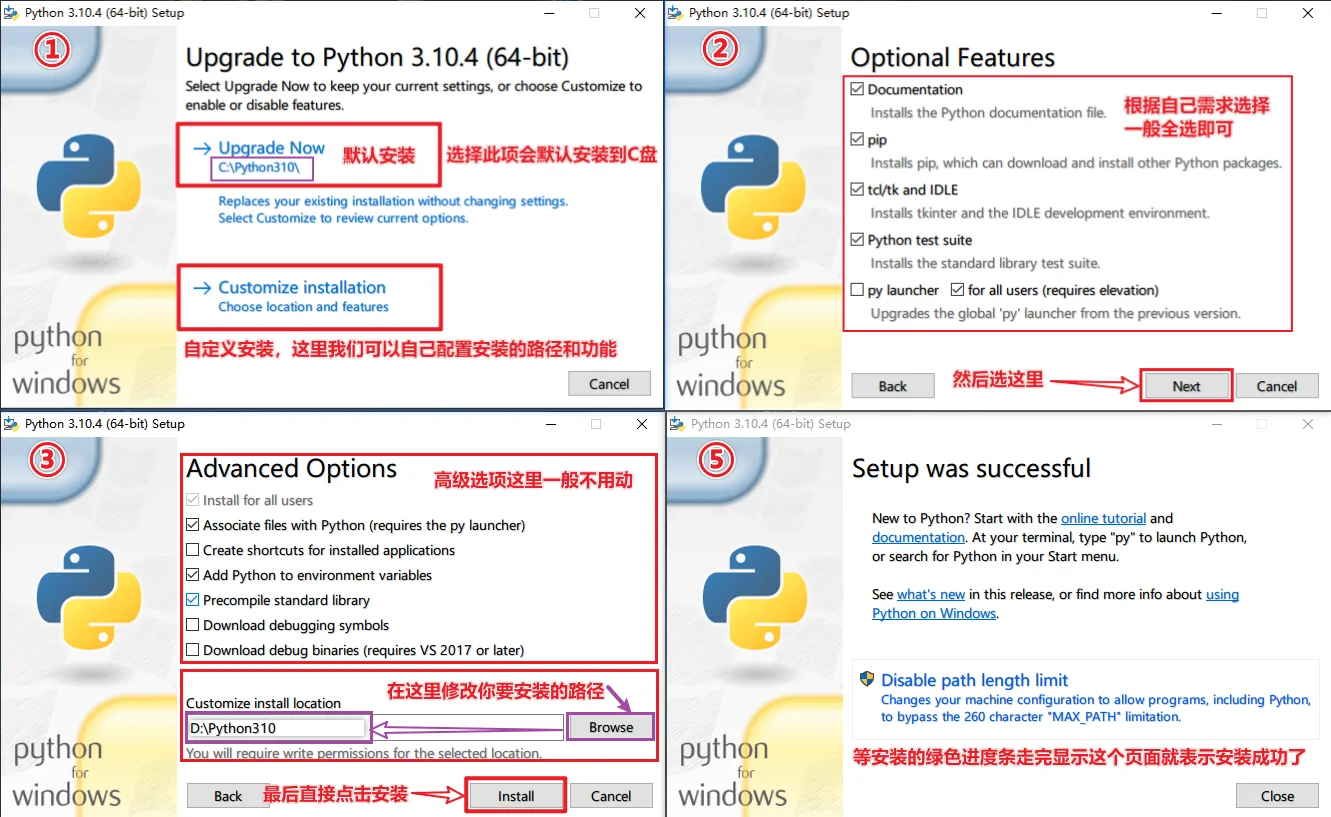Enable Download debugging symbols checkbox
The height and width of the screenshot is (817, 1331).
pos(193,625)
